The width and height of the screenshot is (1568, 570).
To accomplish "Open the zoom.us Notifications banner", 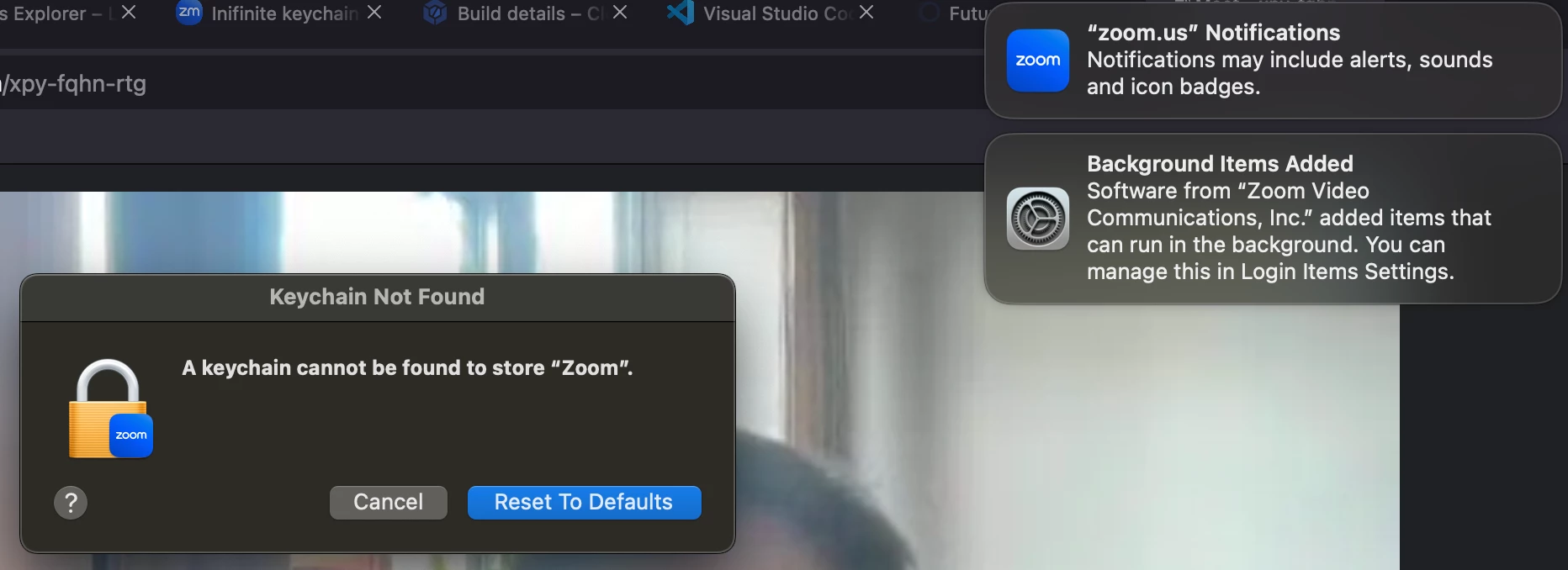I will 1273,61.
